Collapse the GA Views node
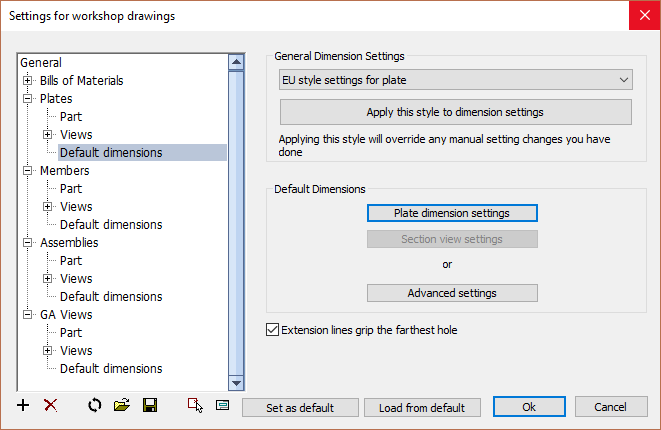This screenshot has width=661, height=430. tap(27, 314)
